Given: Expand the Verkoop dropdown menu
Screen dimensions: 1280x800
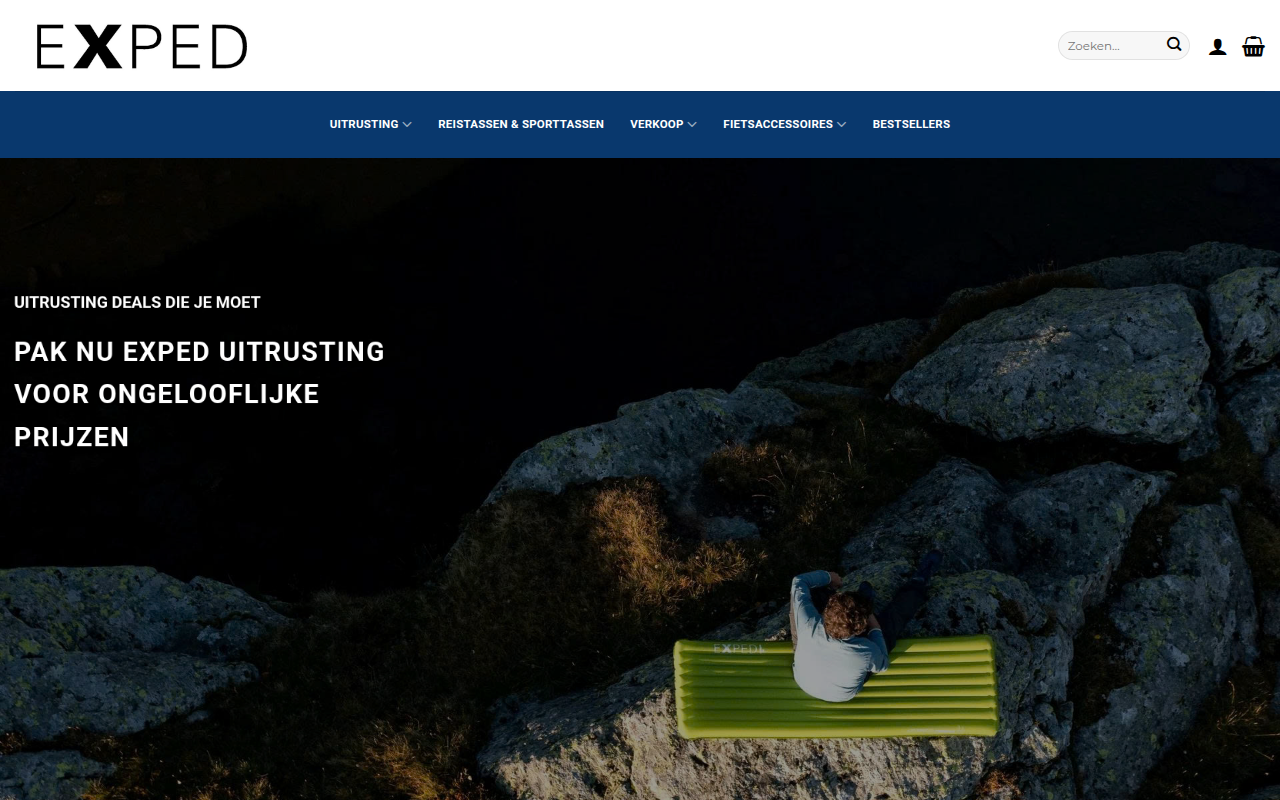Looking at the screenshot, I should click(663, 124).
